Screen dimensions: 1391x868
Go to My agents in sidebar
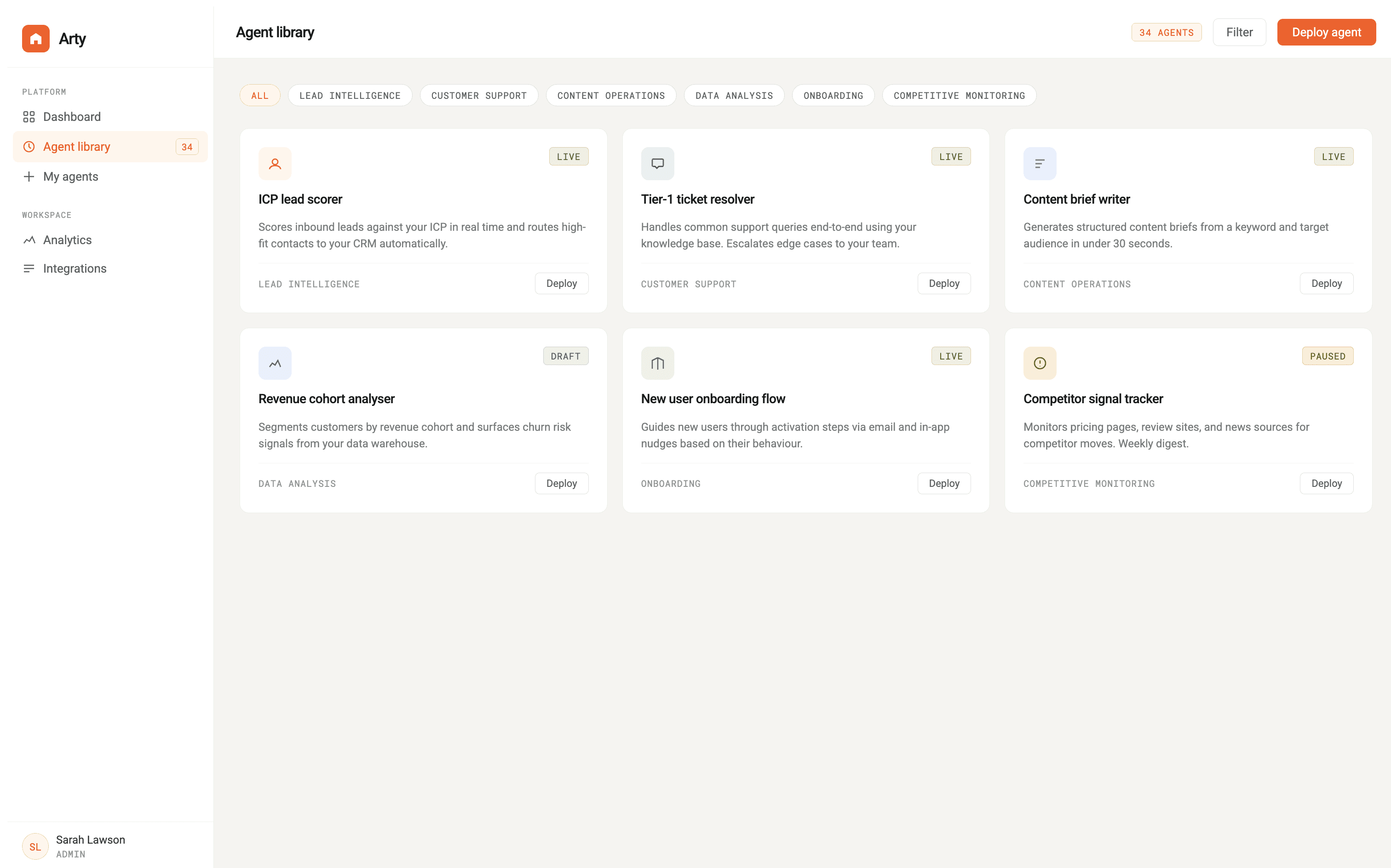click(x=70, y=176)
